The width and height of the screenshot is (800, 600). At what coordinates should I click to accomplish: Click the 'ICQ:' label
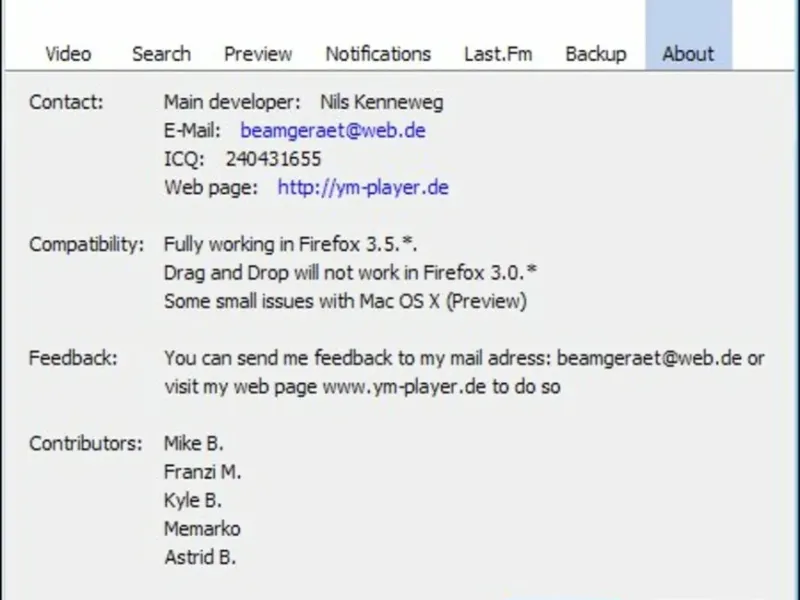pyautogui.click(x=184, y=159)
